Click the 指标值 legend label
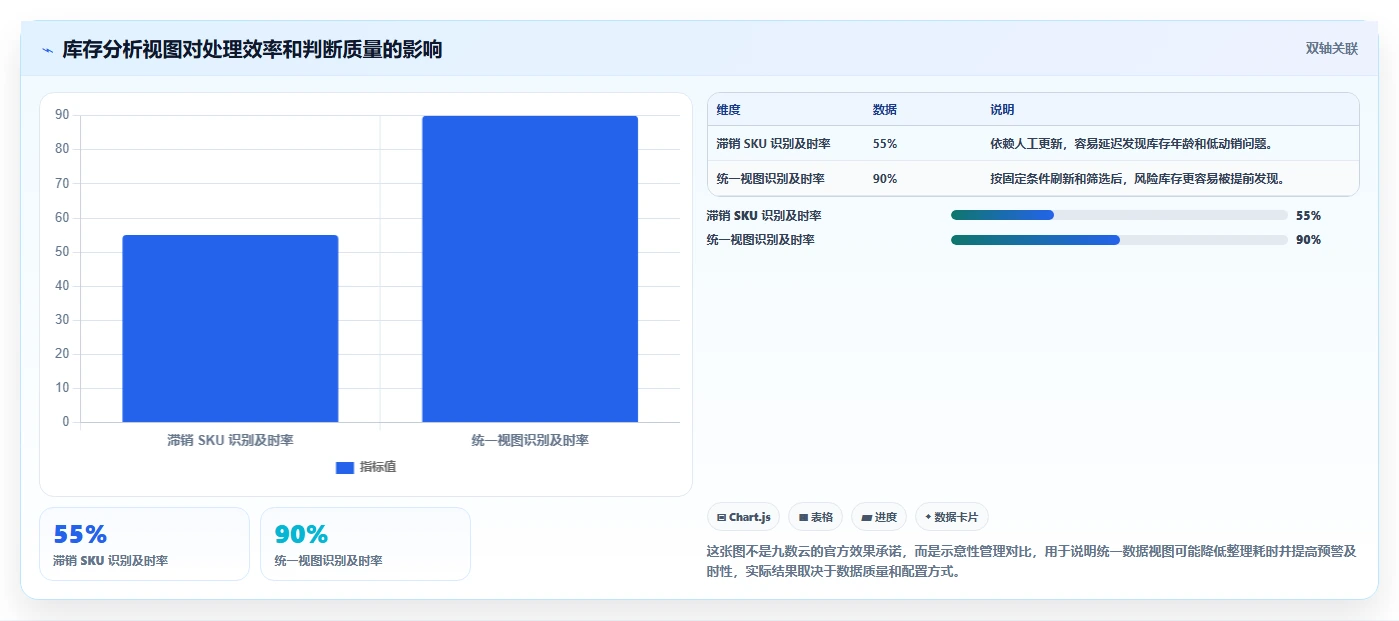Image resolution: width=1399 pixels, height=621 pixels. coord(378,467)
